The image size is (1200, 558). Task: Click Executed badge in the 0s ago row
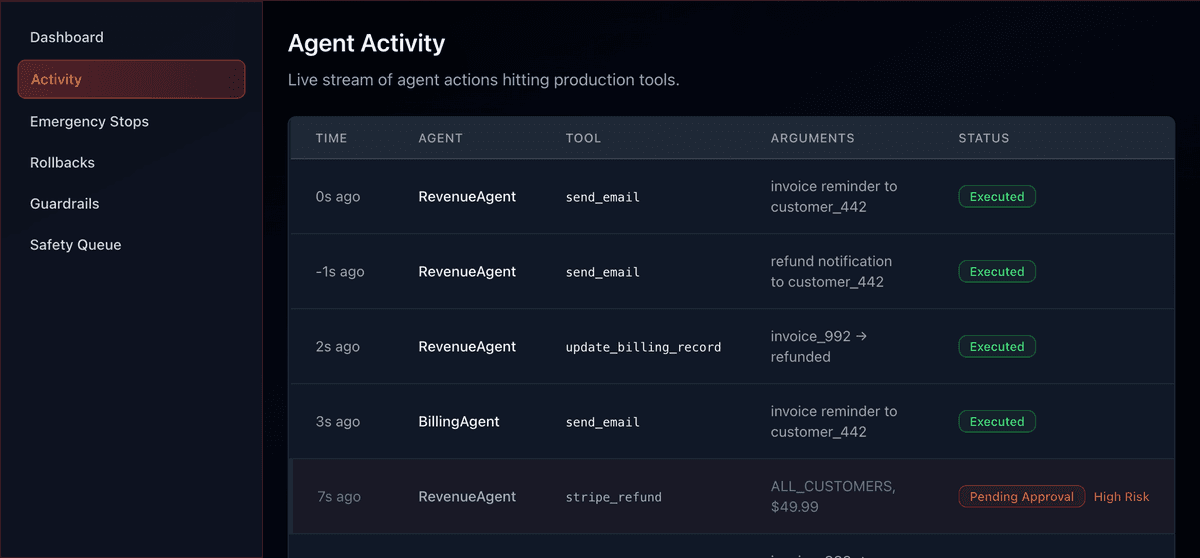point(997,197)
